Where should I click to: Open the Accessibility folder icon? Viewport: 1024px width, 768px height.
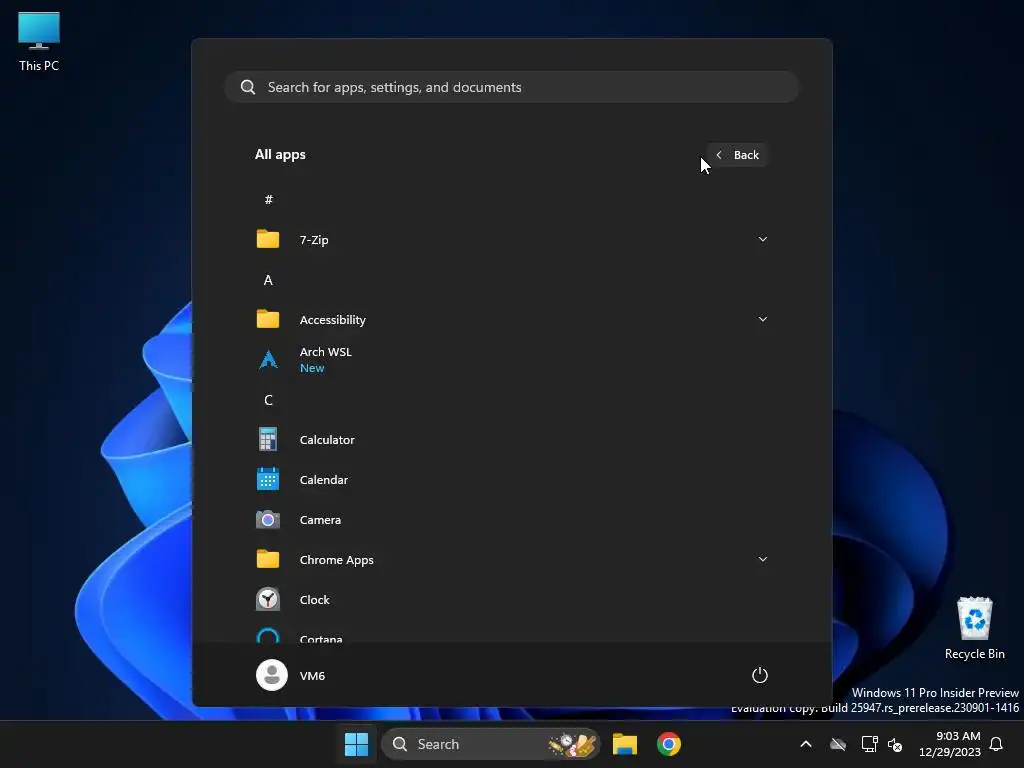268,319
